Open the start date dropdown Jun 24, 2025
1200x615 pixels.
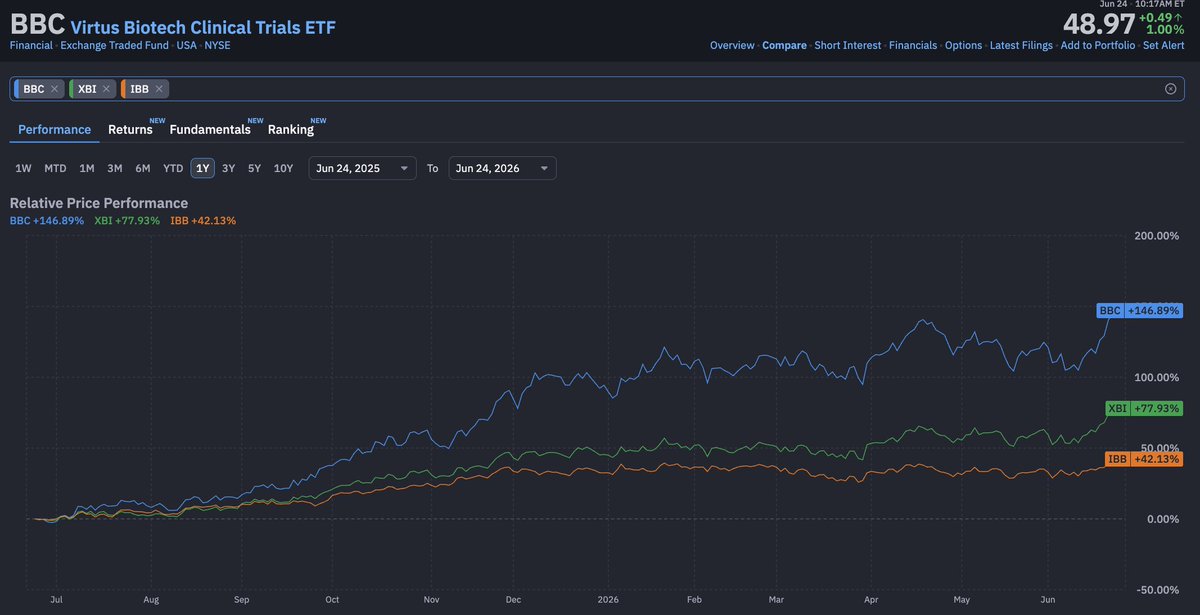[x=363, y=168]
